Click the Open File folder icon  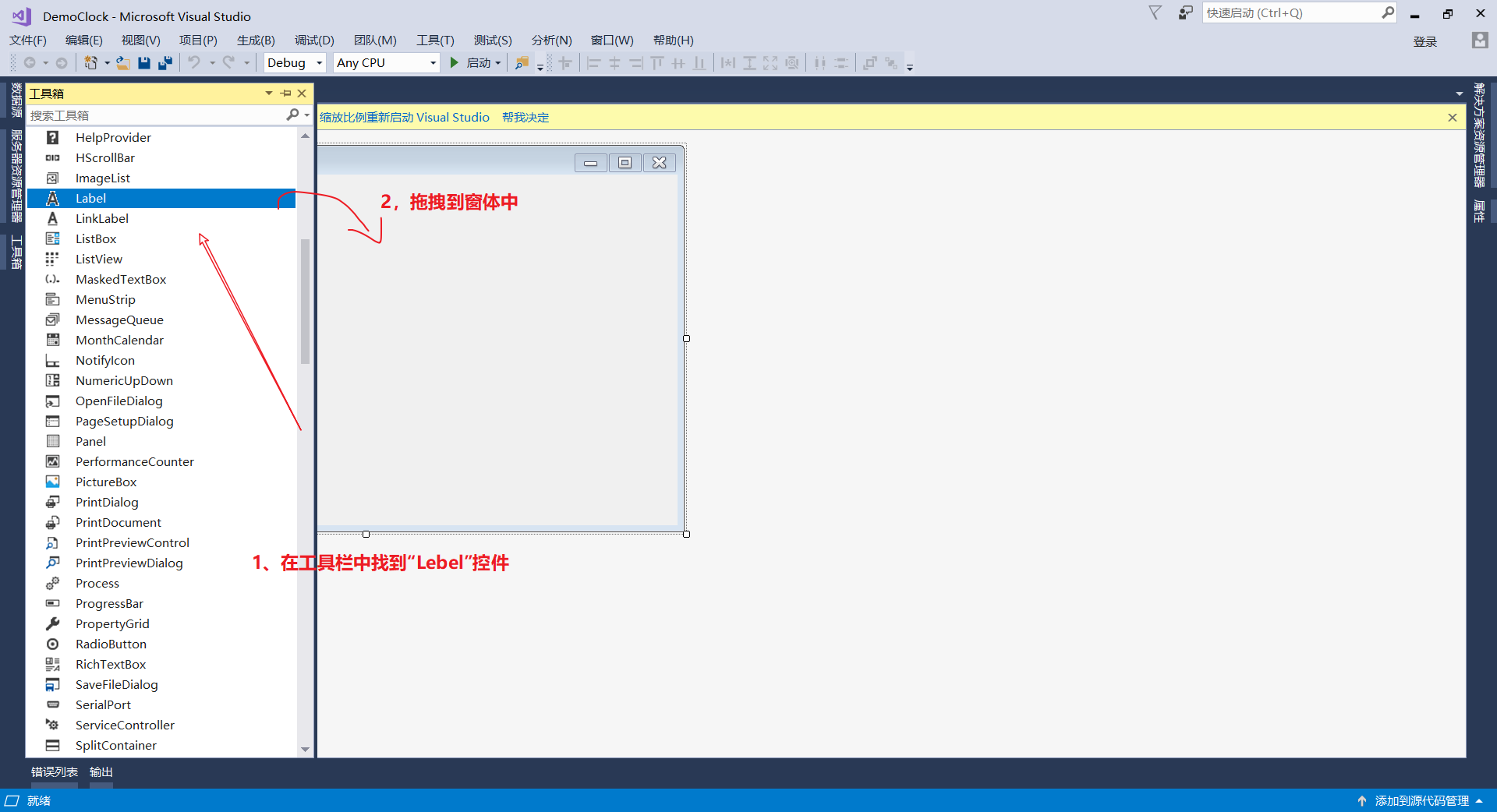click(x=123, y=63)
